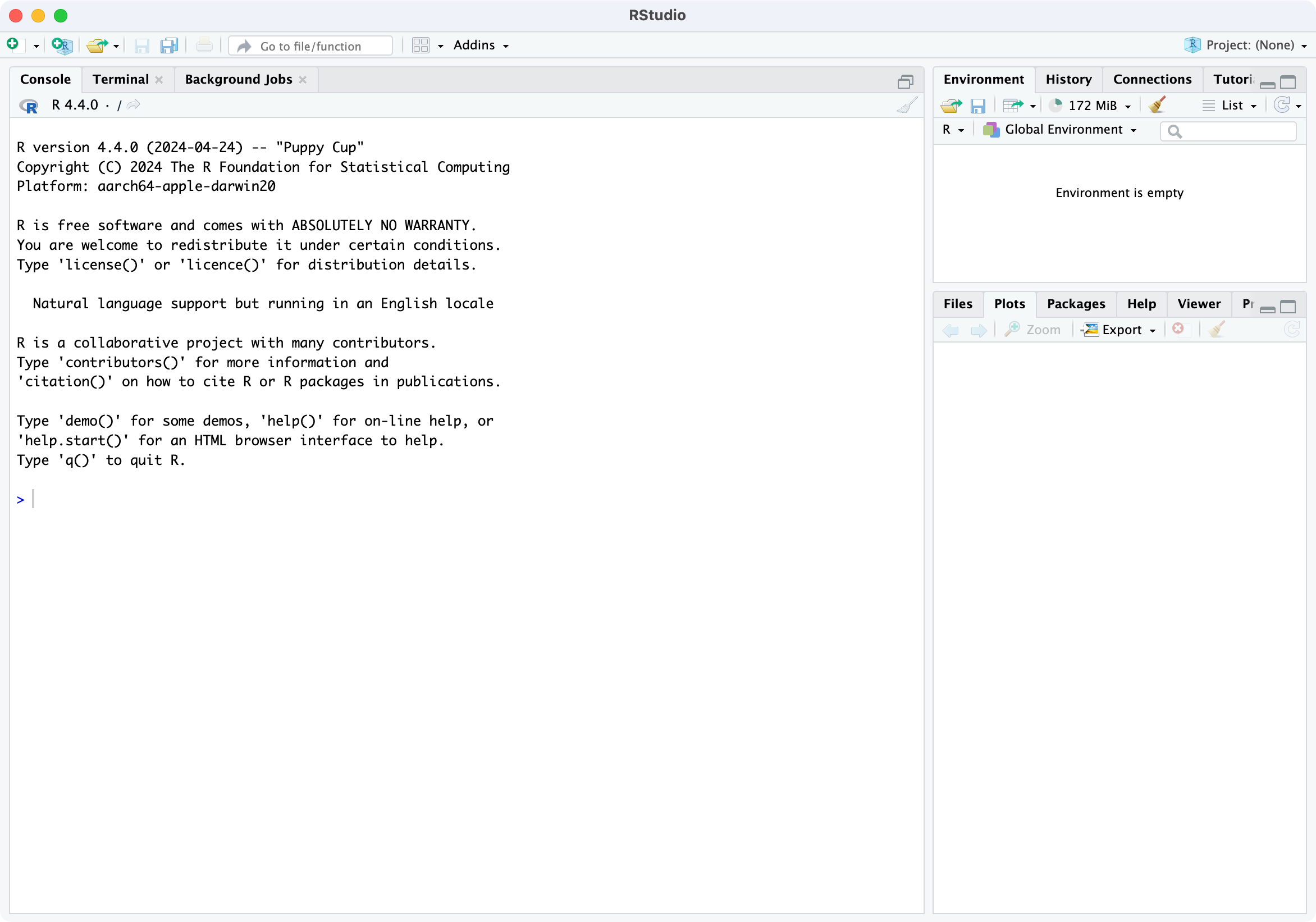Click the environment search field
Viewport: 1316px width, 922px height.
coord(1228,131)
